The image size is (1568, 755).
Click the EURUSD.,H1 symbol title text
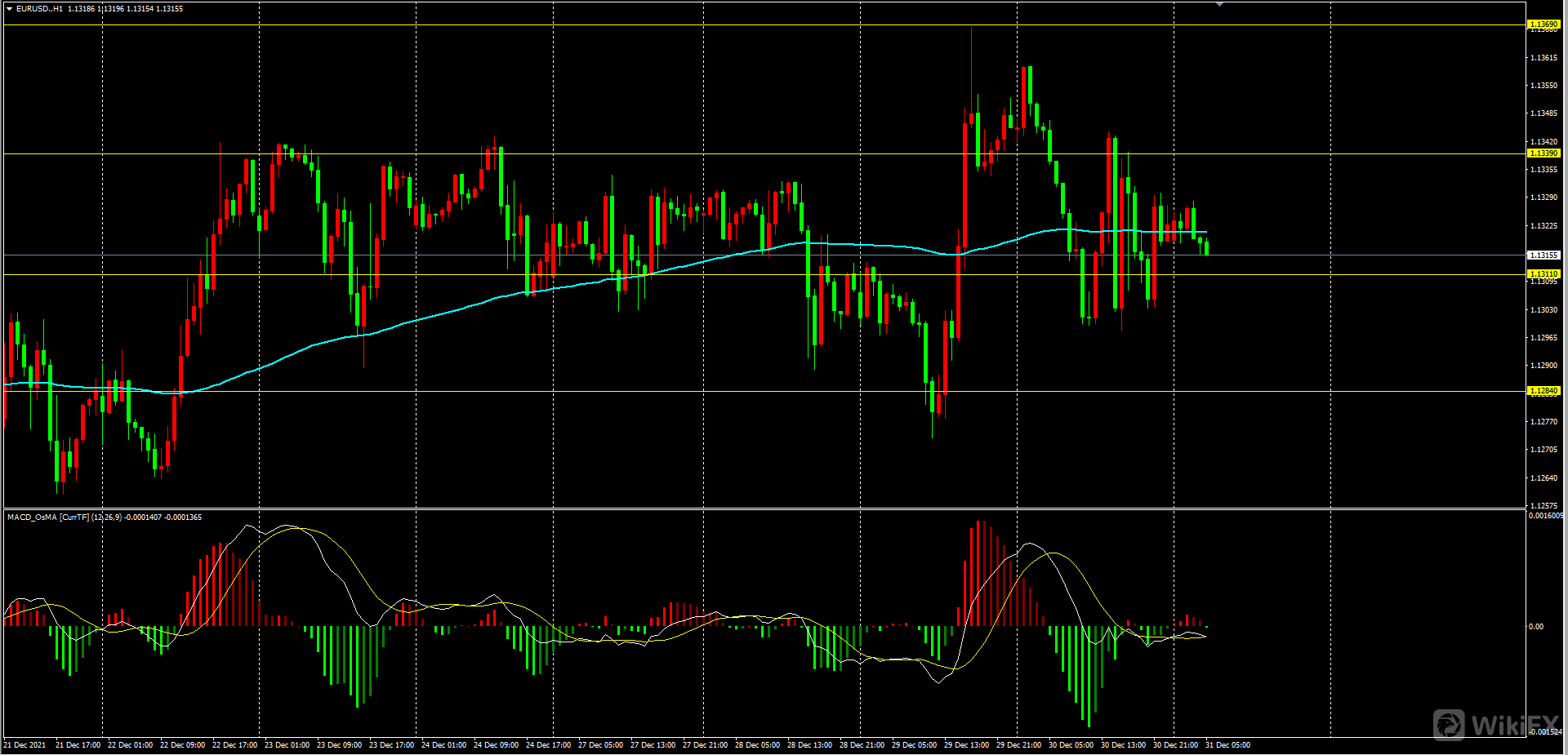pos(39,9)
